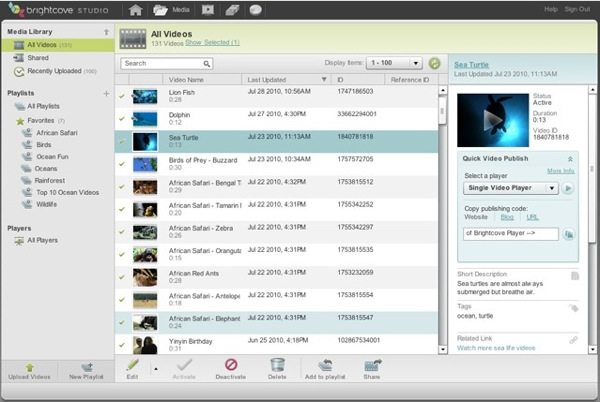Image resolution: width=600 pixels, height=402 pixels.
Task: Toggle checkmark for African Safari Bengal row
Action: pyautogui.click(x=122, y=187)
